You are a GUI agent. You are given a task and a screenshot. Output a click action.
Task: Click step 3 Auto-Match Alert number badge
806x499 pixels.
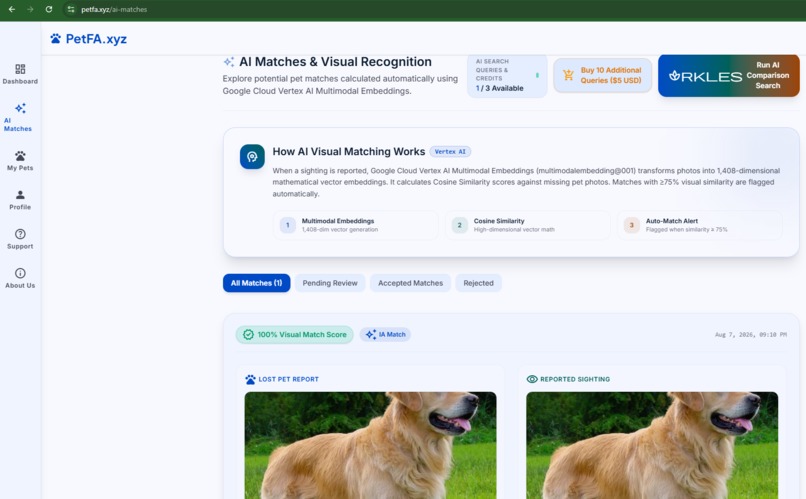point(632,225)
